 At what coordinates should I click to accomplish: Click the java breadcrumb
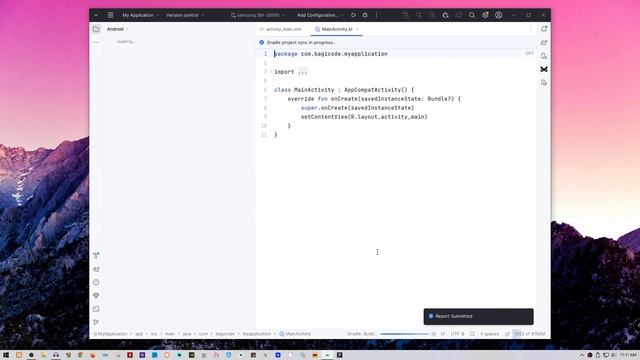pos(187,334)
